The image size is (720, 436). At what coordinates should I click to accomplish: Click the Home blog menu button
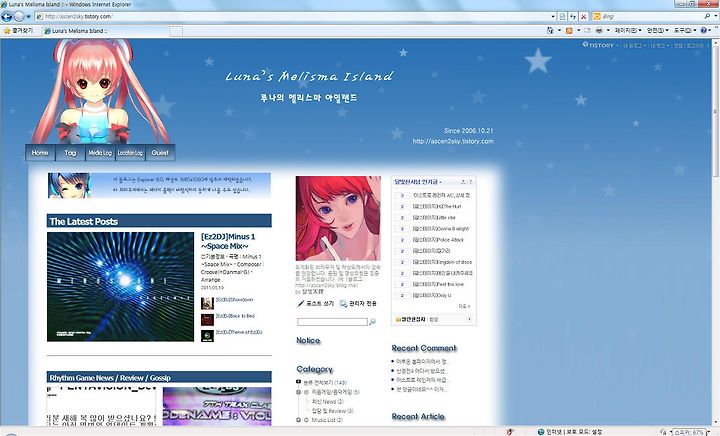(x=40, y=153)
